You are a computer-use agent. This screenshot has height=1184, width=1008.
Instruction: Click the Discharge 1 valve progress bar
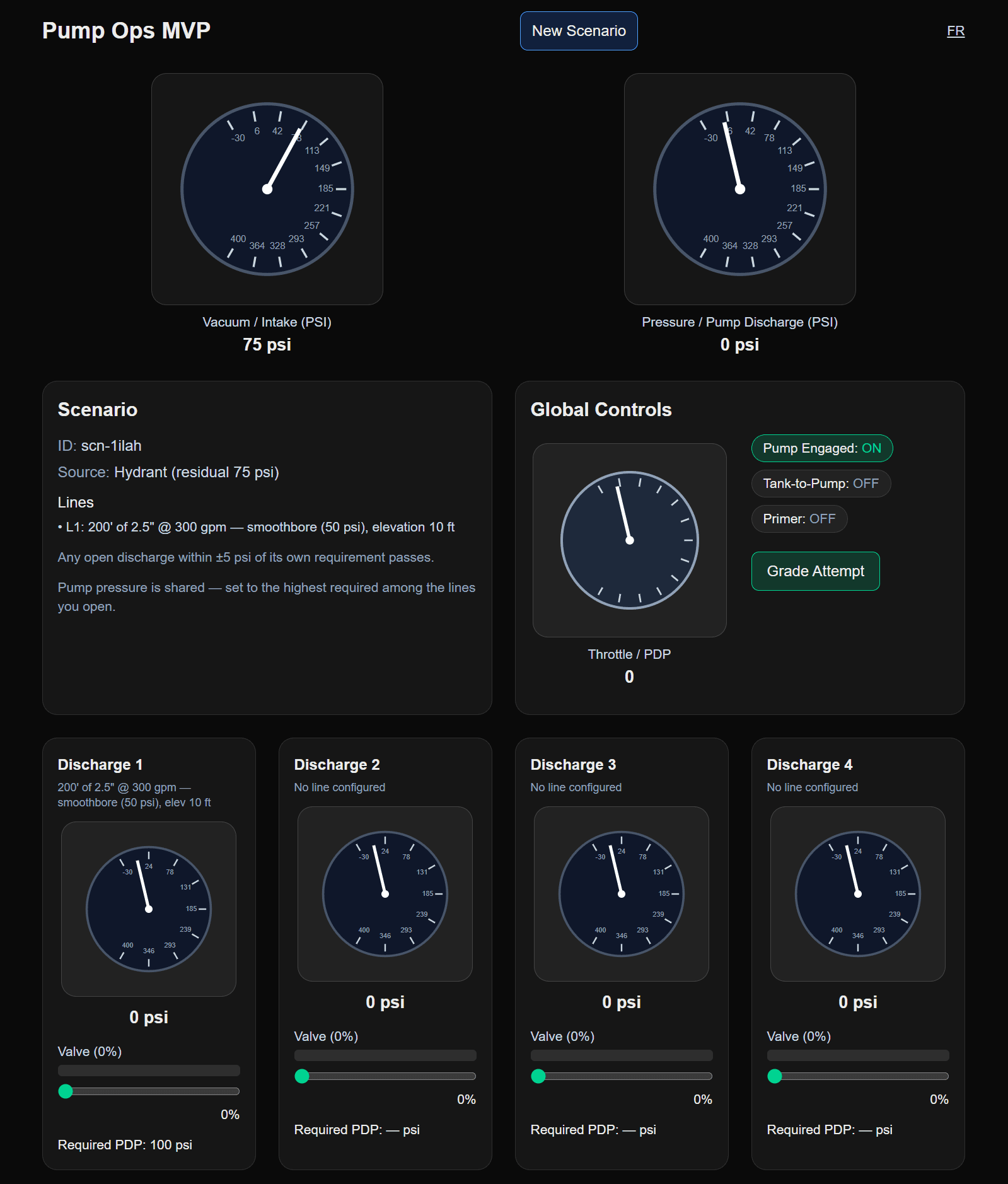tap(149, 1071)
